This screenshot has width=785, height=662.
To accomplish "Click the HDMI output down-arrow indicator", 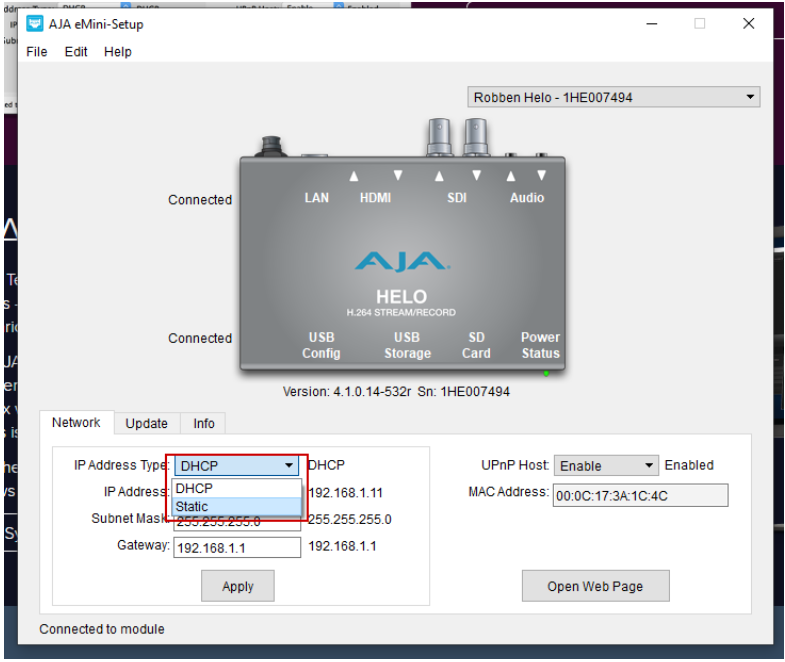I will pos(398,175).
